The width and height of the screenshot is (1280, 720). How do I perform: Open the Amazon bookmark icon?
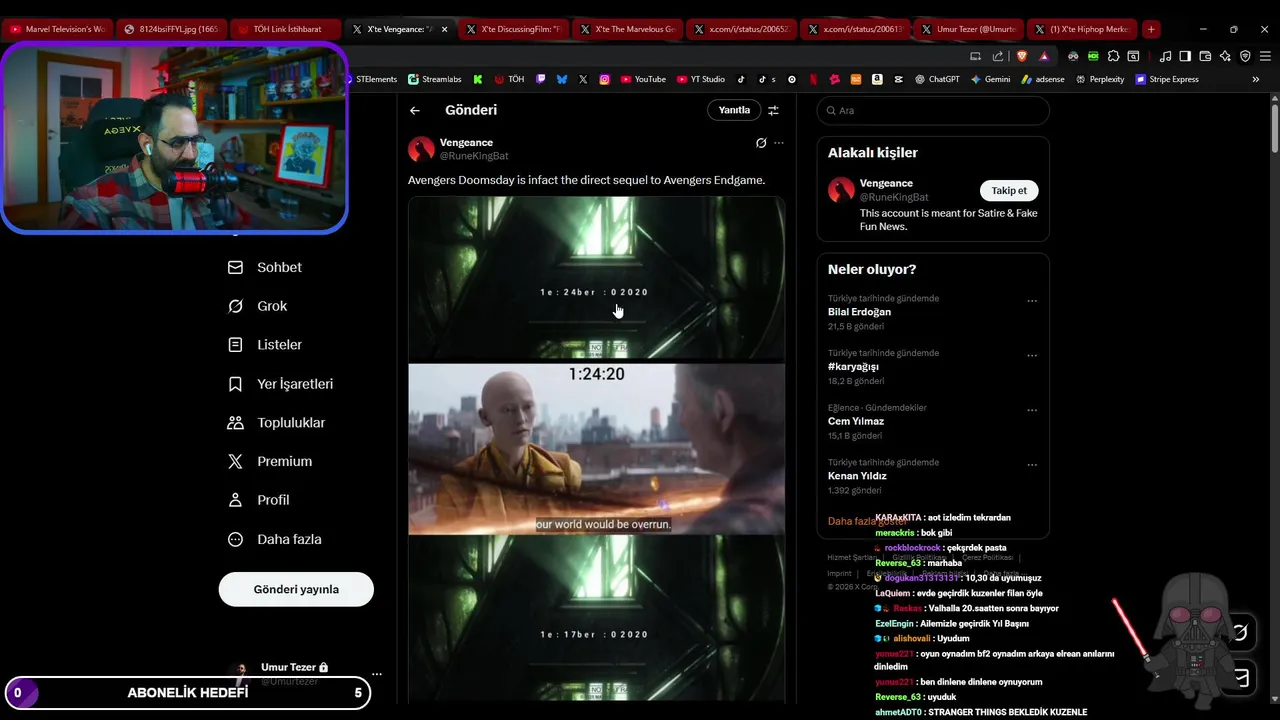tap(877, 79)
